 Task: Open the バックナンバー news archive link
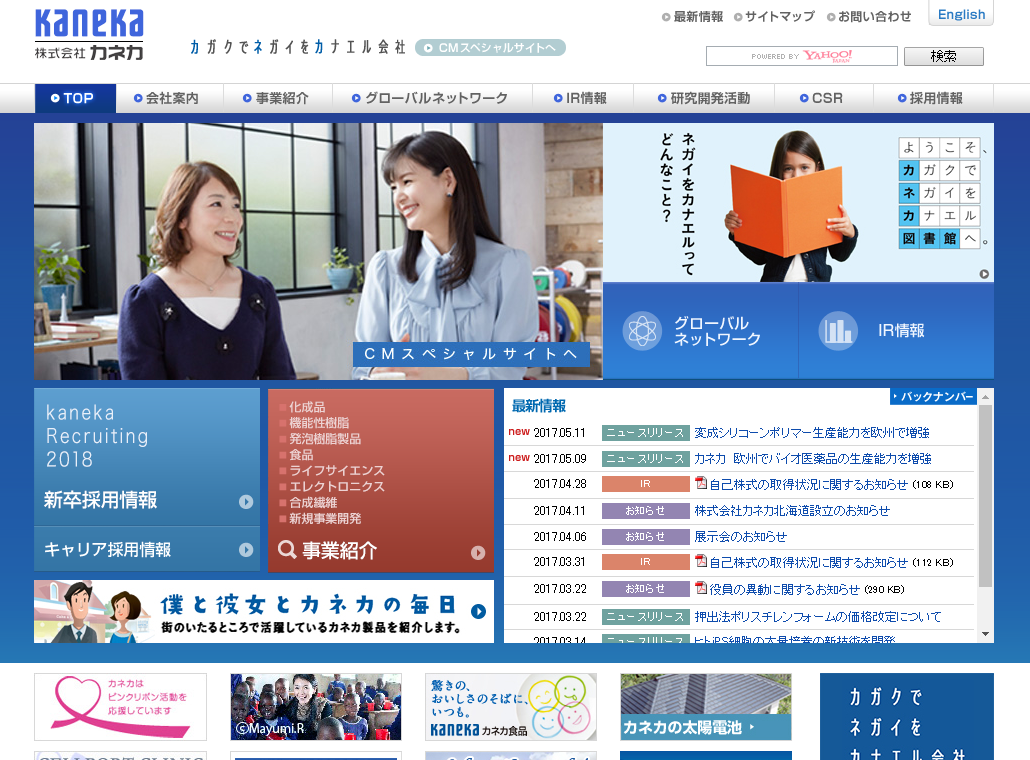pos(933,396)
